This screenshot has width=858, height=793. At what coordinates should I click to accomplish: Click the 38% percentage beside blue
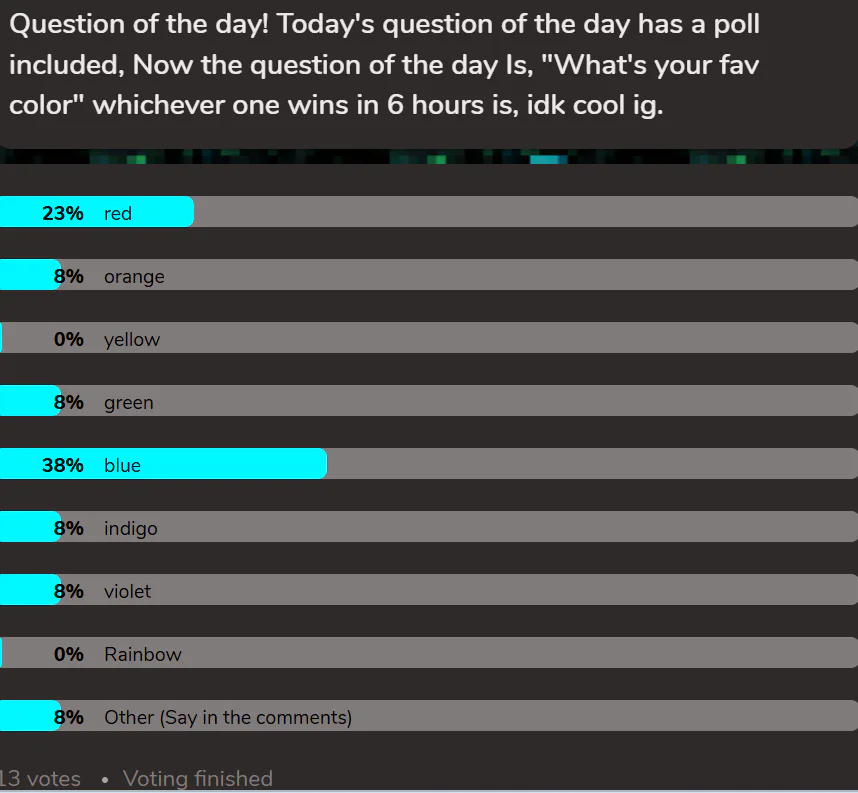coord(63,465)
